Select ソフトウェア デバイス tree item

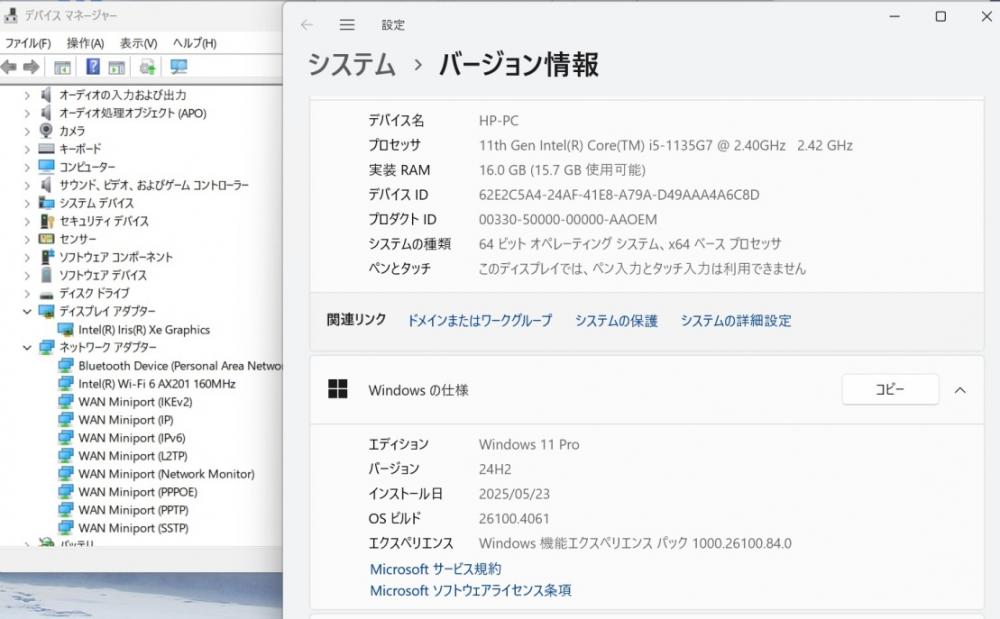coord(103,275)
